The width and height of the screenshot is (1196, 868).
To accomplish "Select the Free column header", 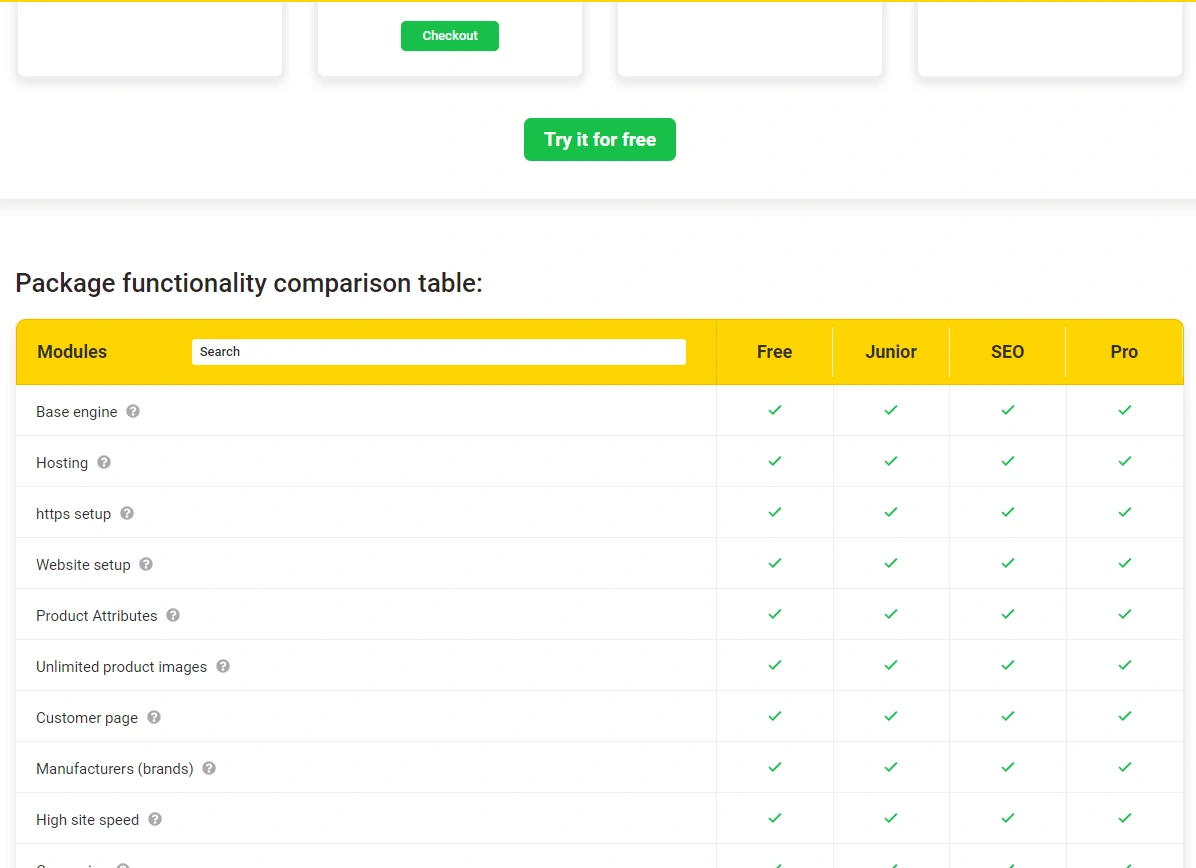I will pyautogui.click(x=774, y=352).
